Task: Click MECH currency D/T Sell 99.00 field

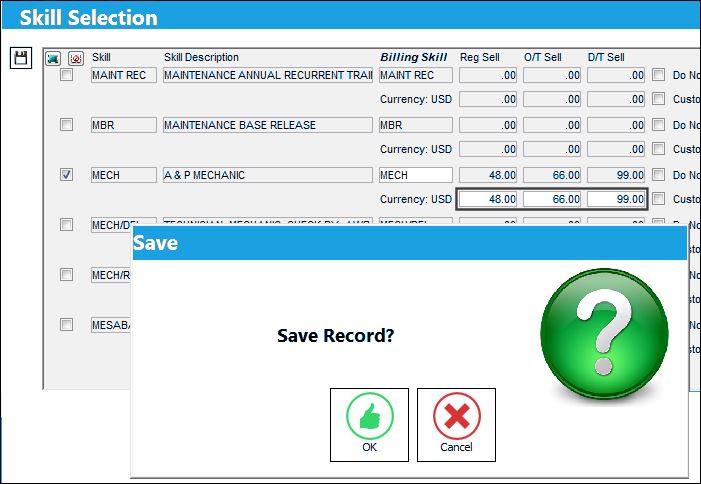Action: click(616, 199)
